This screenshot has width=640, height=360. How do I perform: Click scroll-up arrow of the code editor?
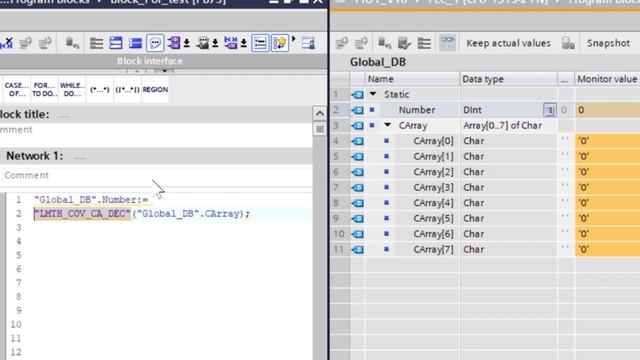[x=320, y=113]
